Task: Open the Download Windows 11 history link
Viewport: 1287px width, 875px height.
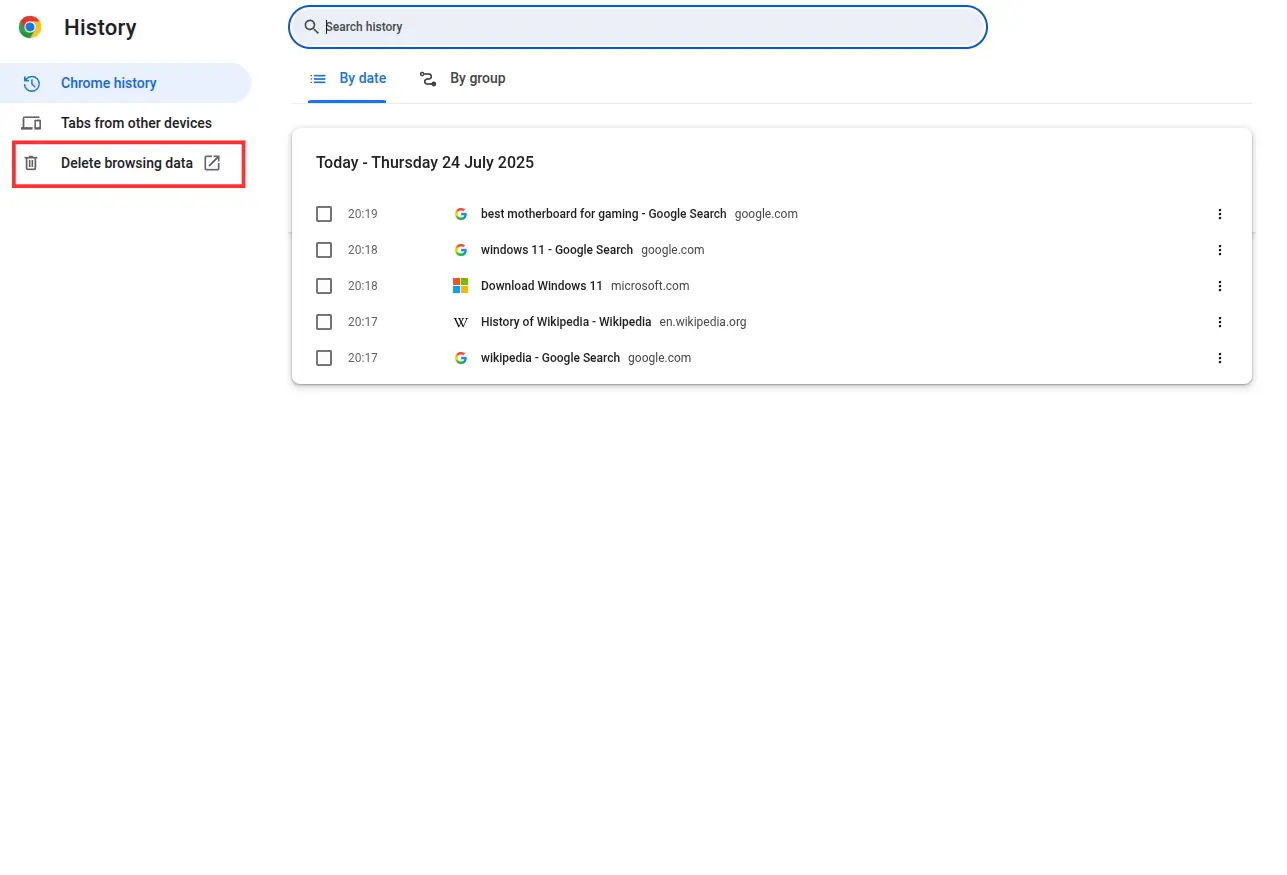Action: (541, 286)
